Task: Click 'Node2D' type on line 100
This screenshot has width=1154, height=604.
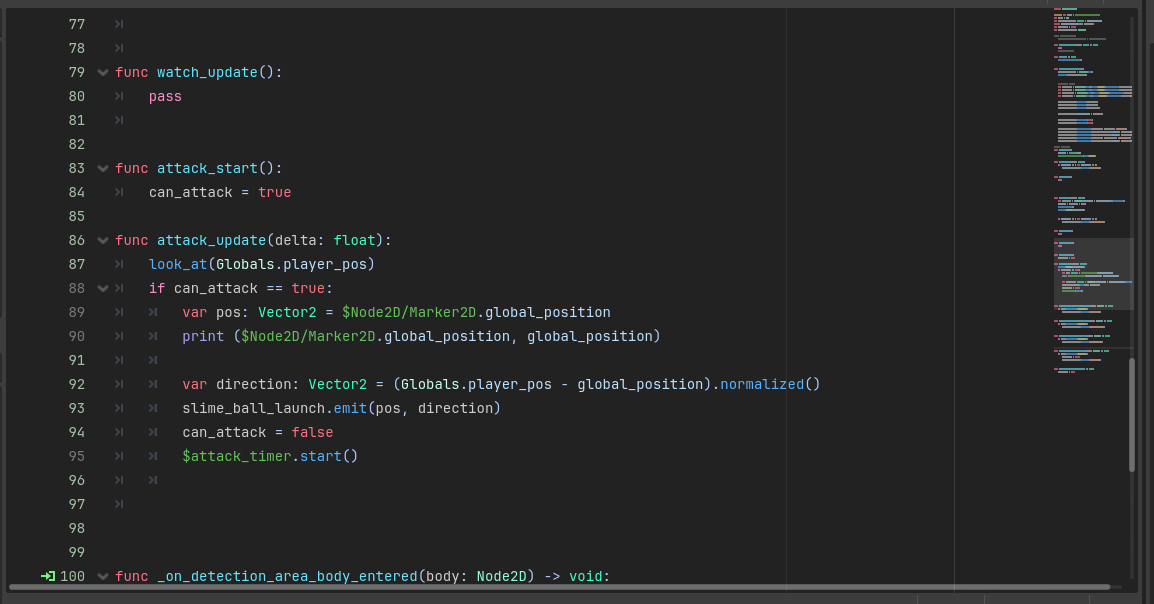Action: click(x=501, y=576)
